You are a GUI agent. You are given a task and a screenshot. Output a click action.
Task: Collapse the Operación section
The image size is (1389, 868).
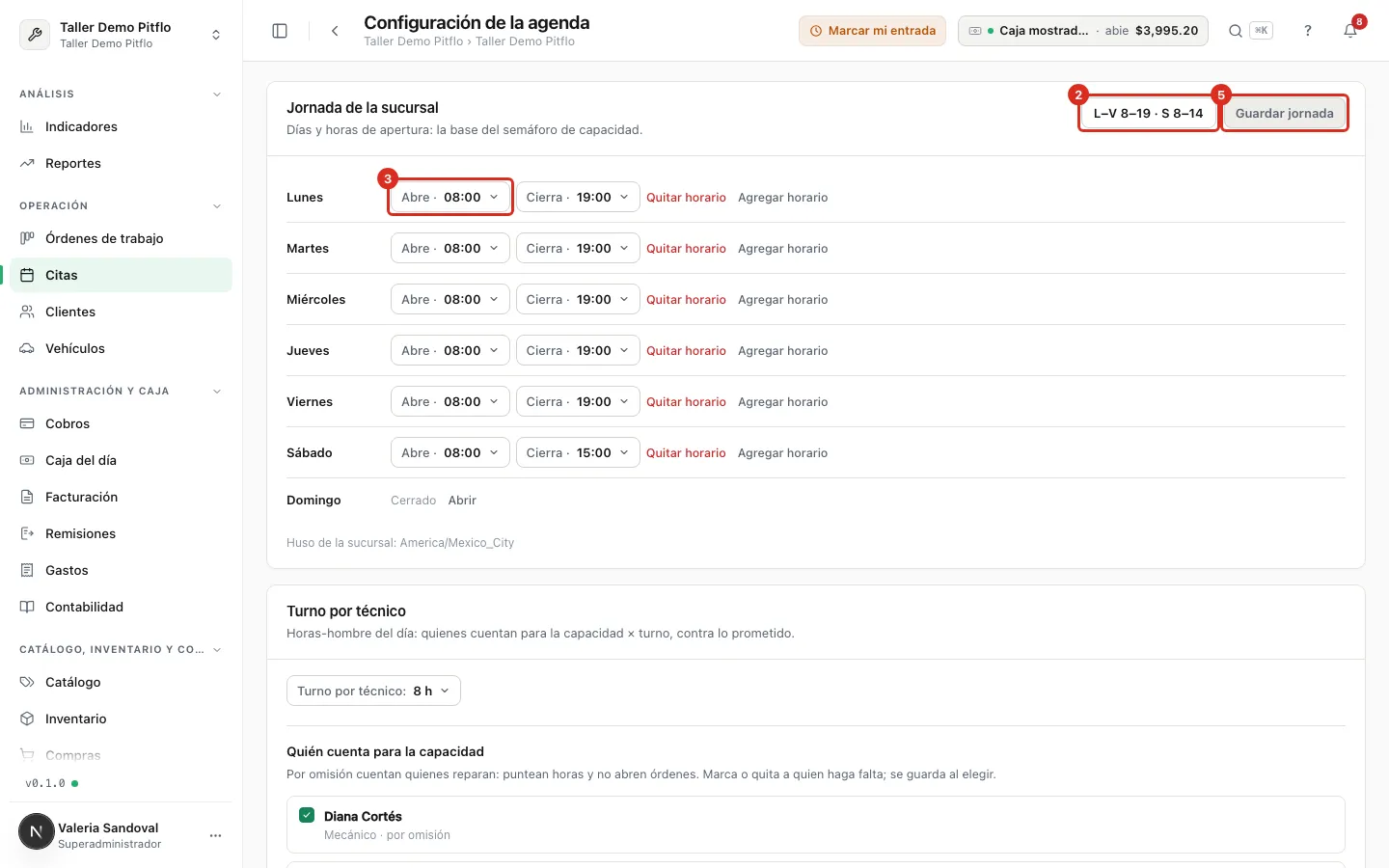217,206
